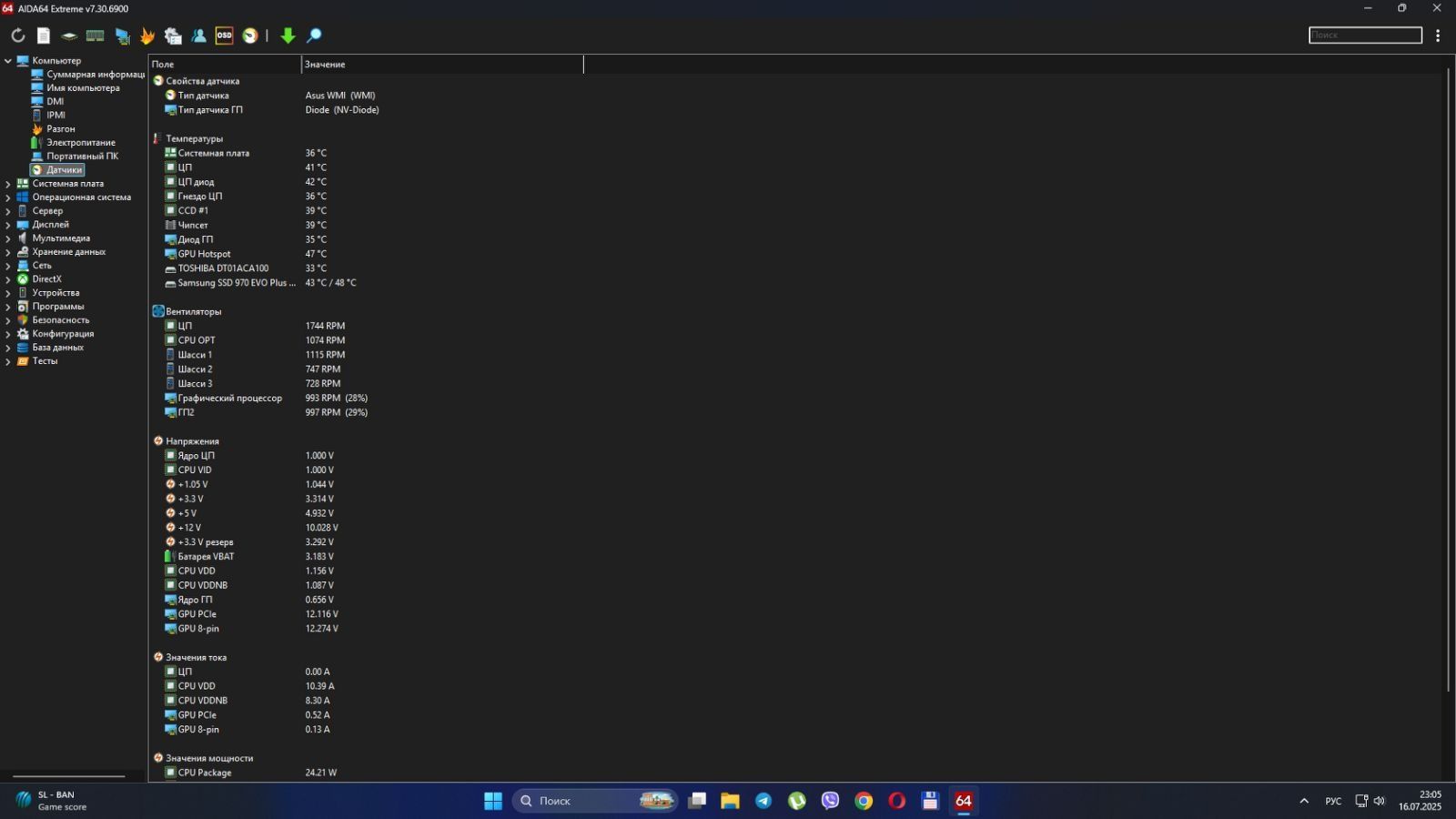Screen dimensions: 1456x819
Task: Click the taskbar Поиск search box
Action: pyautogui.click(x=595, y=801)
